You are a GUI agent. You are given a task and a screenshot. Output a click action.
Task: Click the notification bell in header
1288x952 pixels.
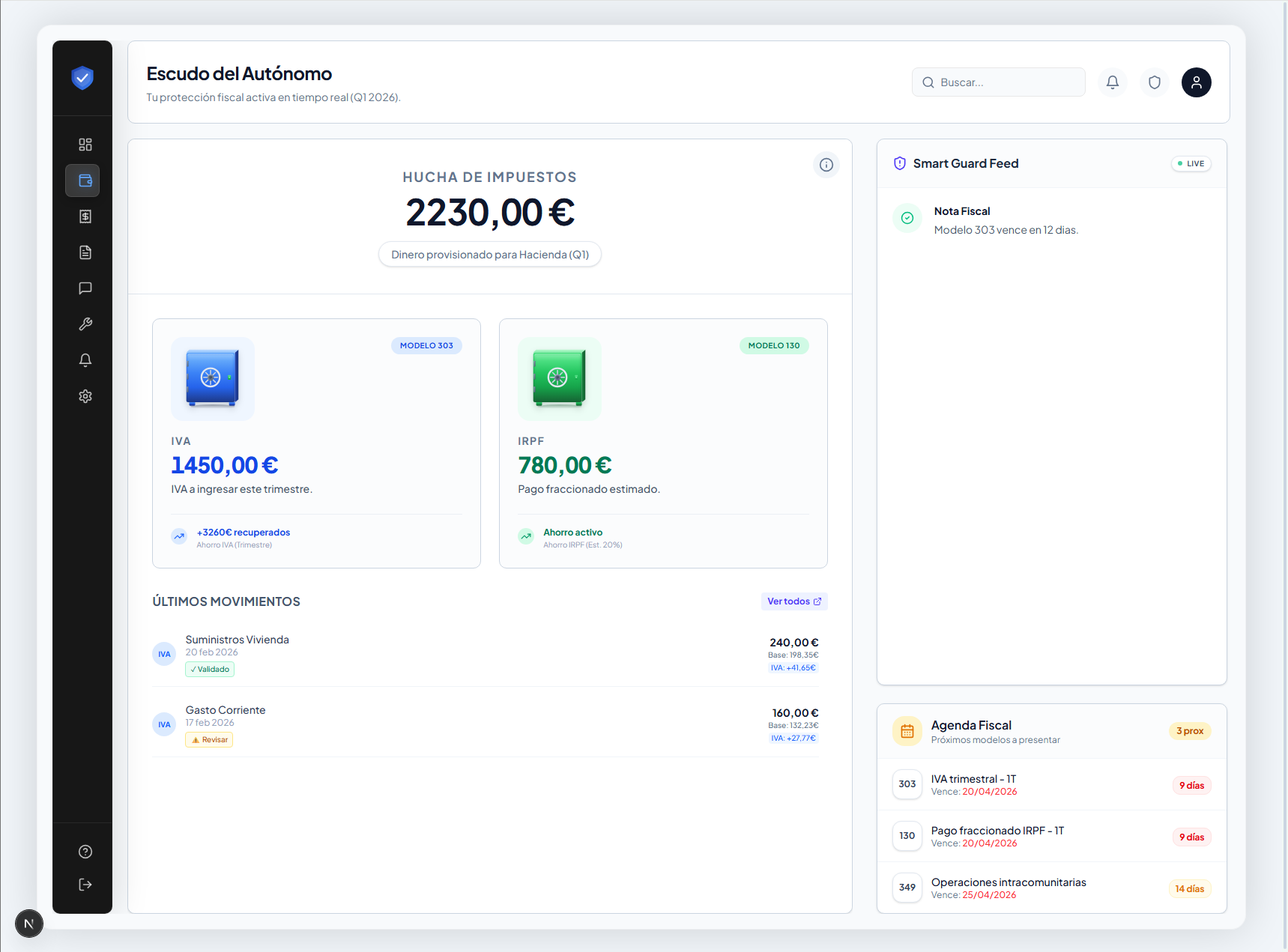point(1113,82)
